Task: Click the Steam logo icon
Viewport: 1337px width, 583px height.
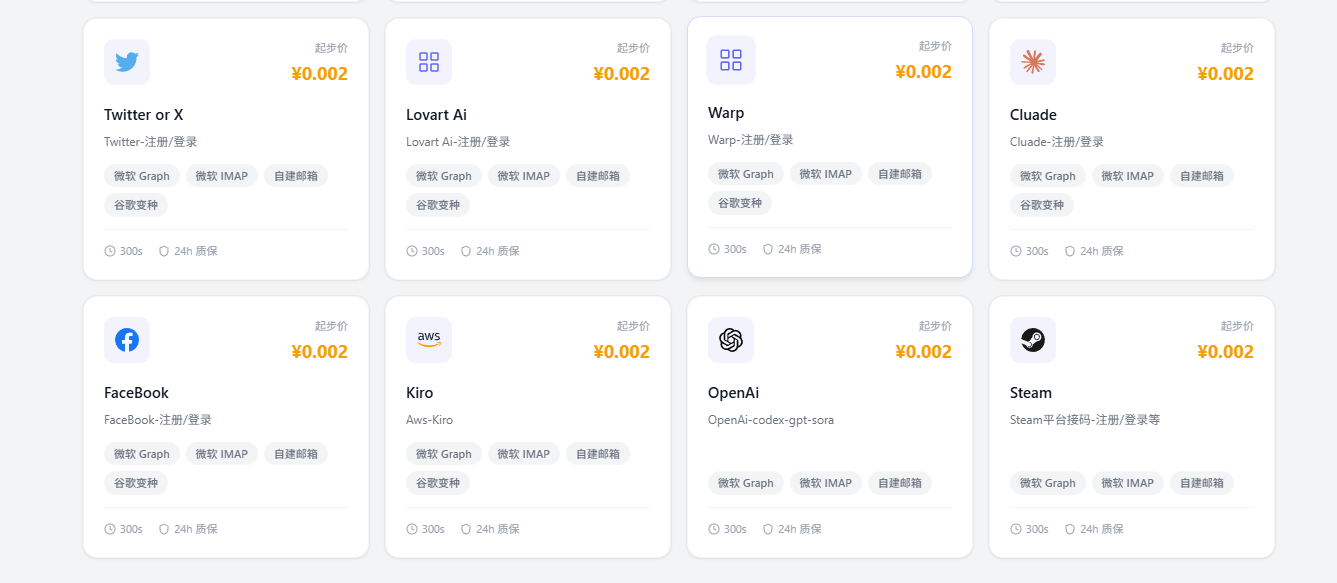Action: tap(1033, 340)
